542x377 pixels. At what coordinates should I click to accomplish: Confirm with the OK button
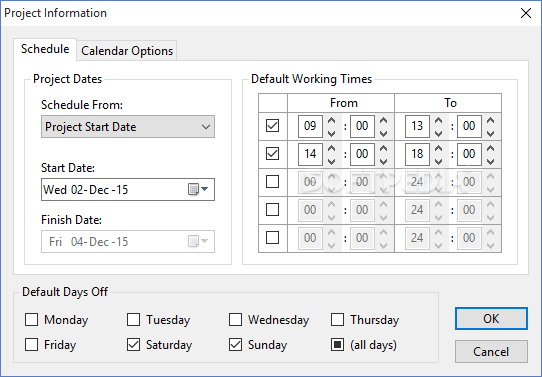tap(491, 318)
